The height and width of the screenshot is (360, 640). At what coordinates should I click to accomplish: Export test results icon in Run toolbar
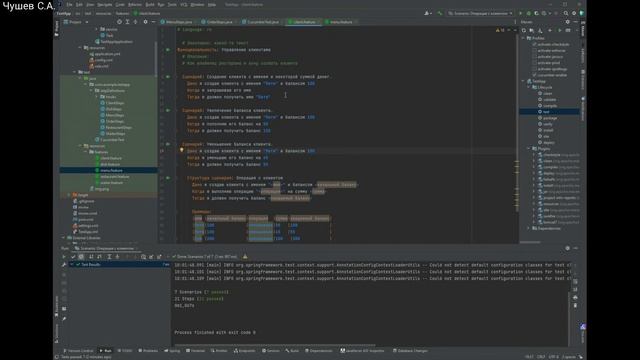[159, 257]
